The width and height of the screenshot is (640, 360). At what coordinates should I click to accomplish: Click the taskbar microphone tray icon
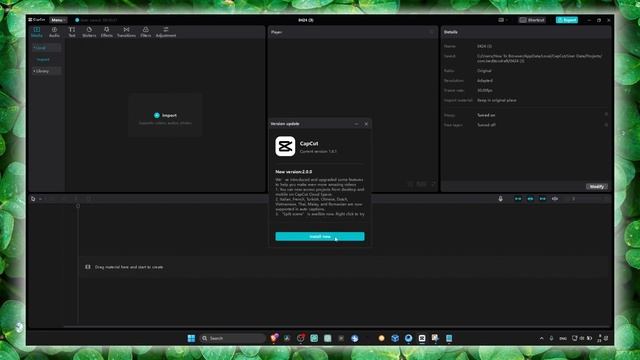551,338
